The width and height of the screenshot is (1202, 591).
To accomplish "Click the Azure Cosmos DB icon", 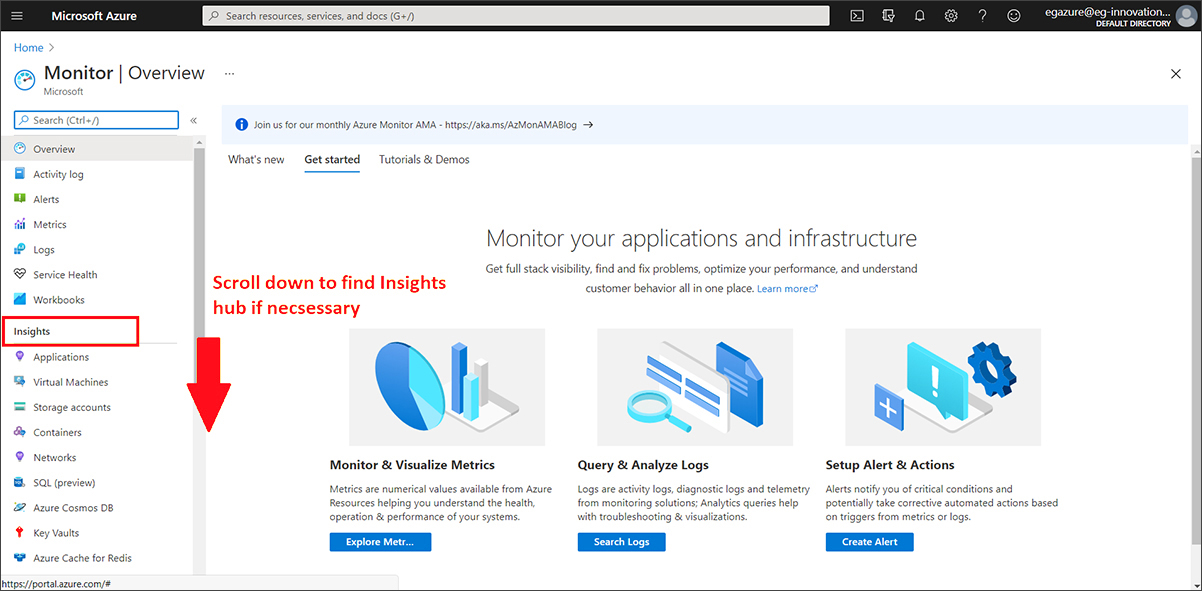I will [20, 508].
